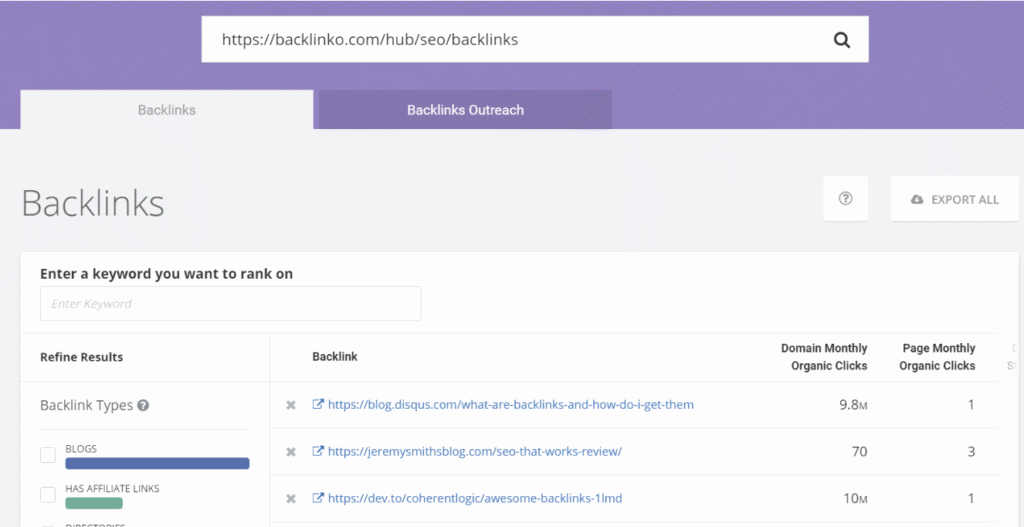Image resolution: width=1024 pixels, height=527 pixels.
Task: Click the URL search field with backlinko.com
Action: (535, 39)
